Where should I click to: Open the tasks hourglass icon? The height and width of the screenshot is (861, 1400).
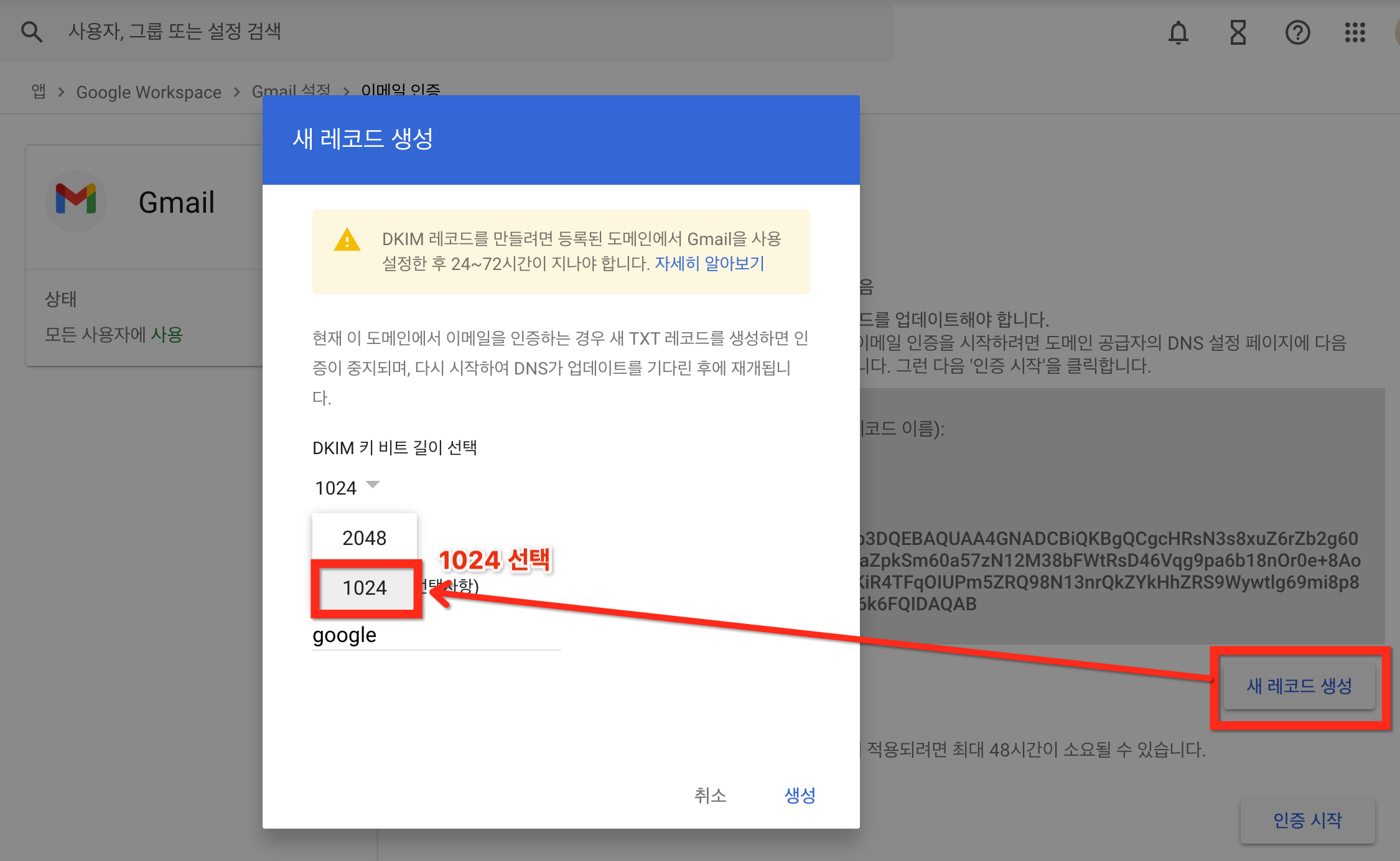(x=1238, y=32)
